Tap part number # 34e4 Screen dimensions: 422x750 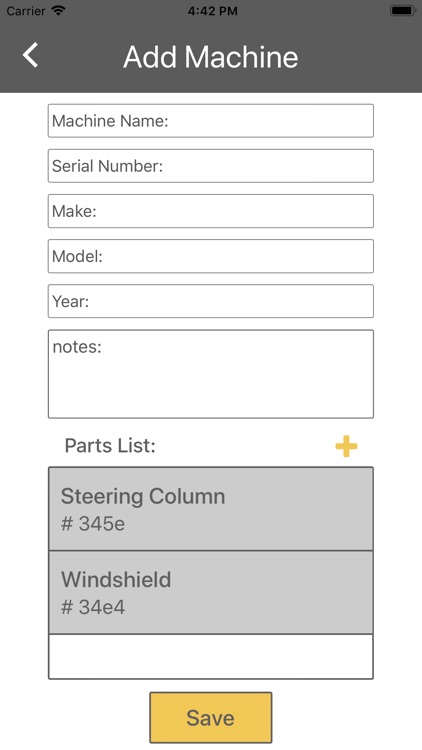[93, 607]
